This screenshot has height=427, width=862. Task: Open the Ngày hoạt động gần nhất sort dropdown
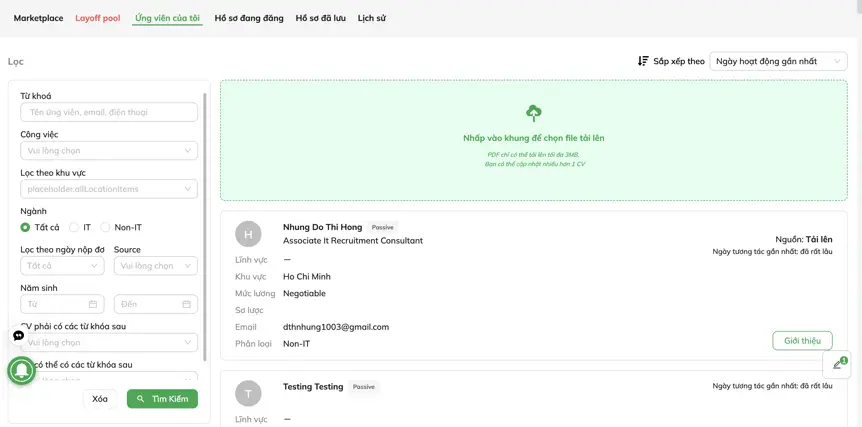point(778,61)
